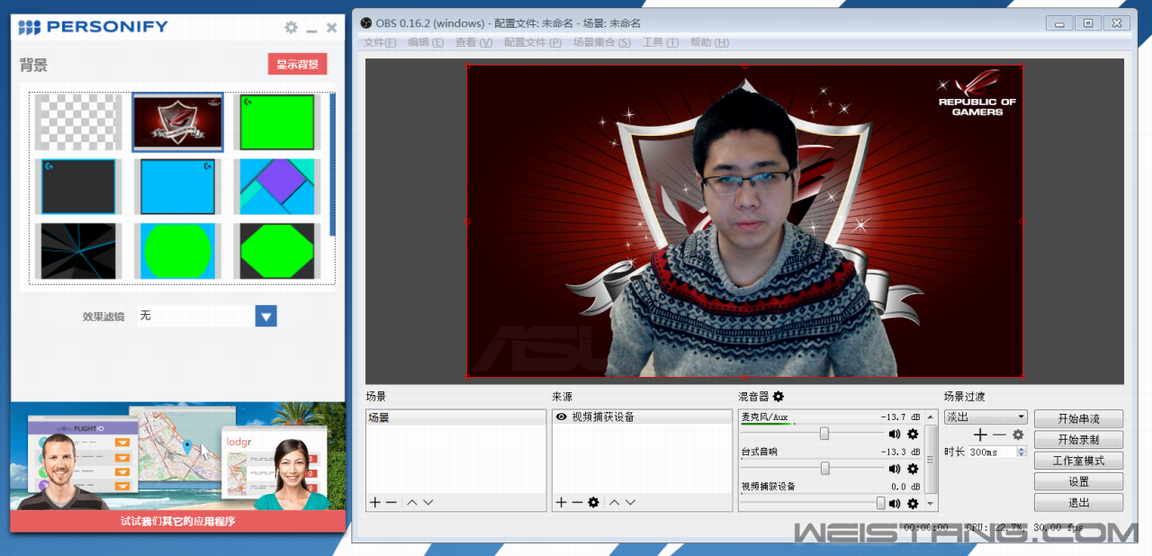Image resolution: width=1152 pixels, height=556 pixels.
Task: Select dark gray blue-bordered background thumbnail
Action: pyautogui.click(x=79, y=187)
